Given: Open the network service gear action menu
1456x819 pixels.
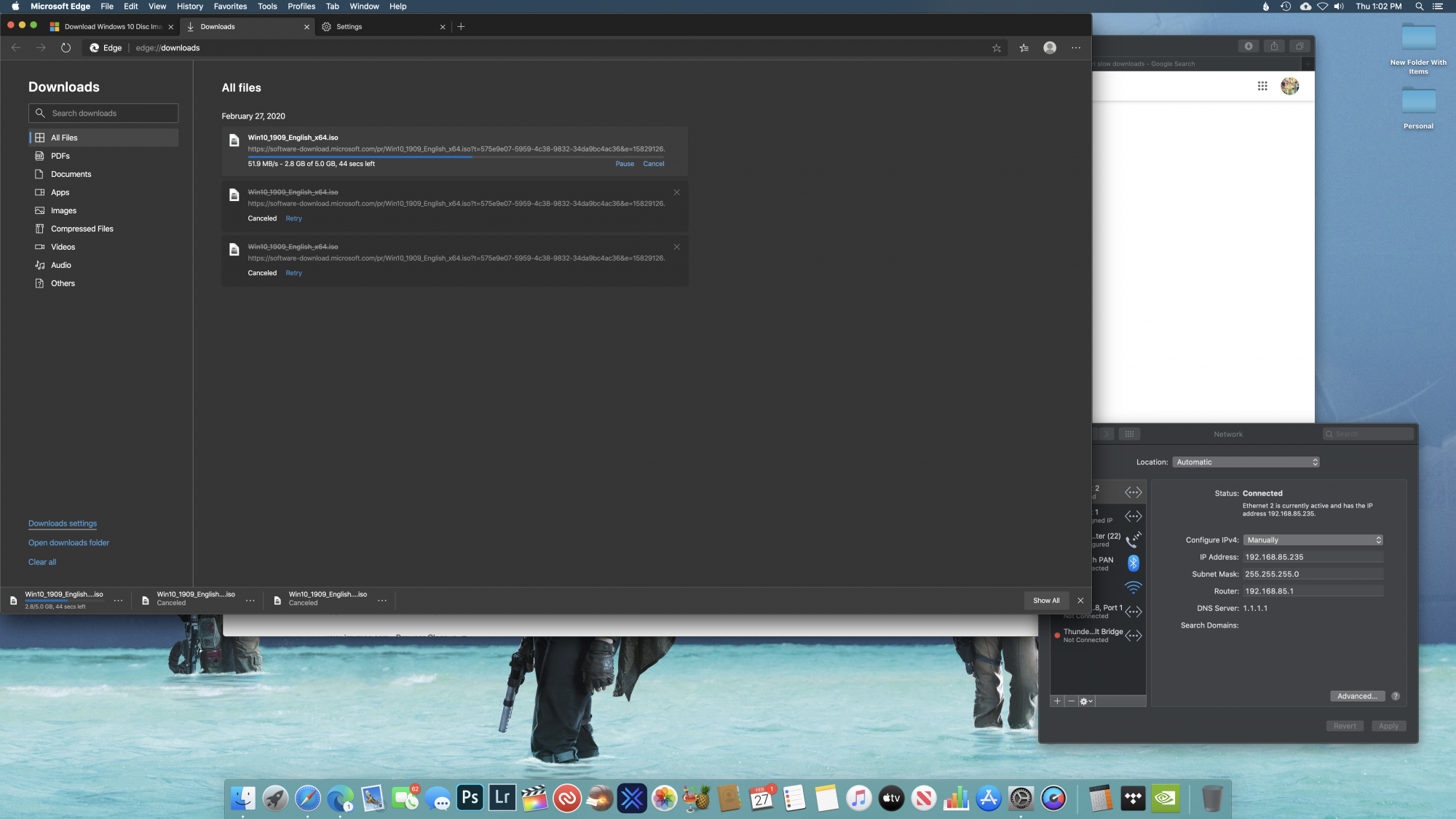Looking at the screenshot, I should [x=1085, y=701].
